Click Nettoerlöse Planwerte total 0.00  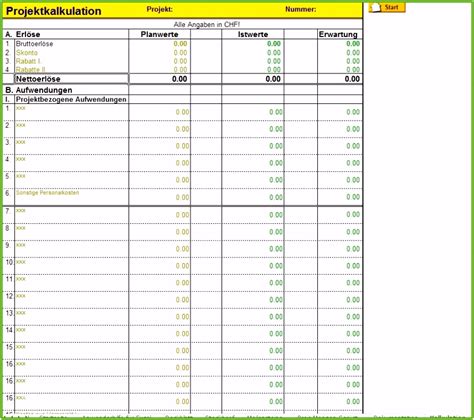click(x=179, y=79)
